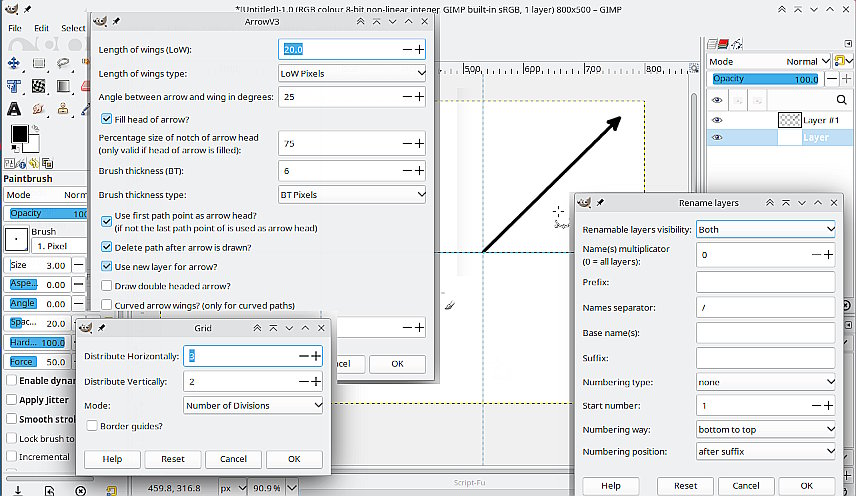Image resolution: width=856 pixels, height=496 pixels.
Task: Click Cancel in the Grid dialog
Action: 233,459
